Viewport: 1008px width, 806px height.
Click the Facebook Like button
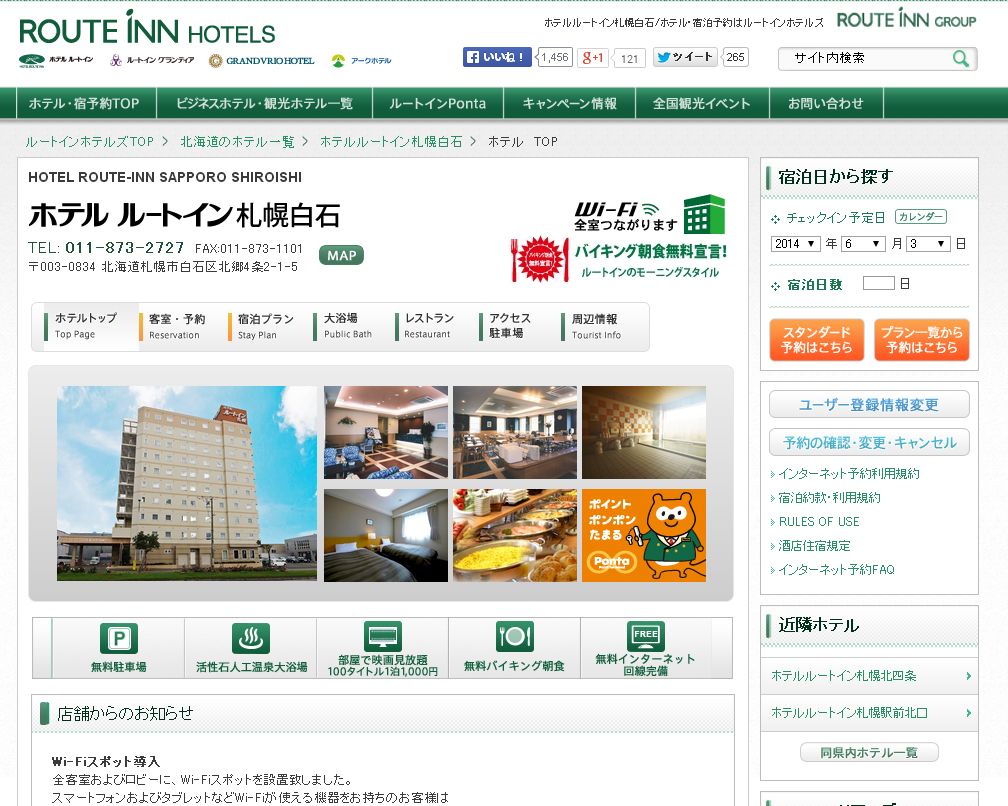click(x=497, y=57)
